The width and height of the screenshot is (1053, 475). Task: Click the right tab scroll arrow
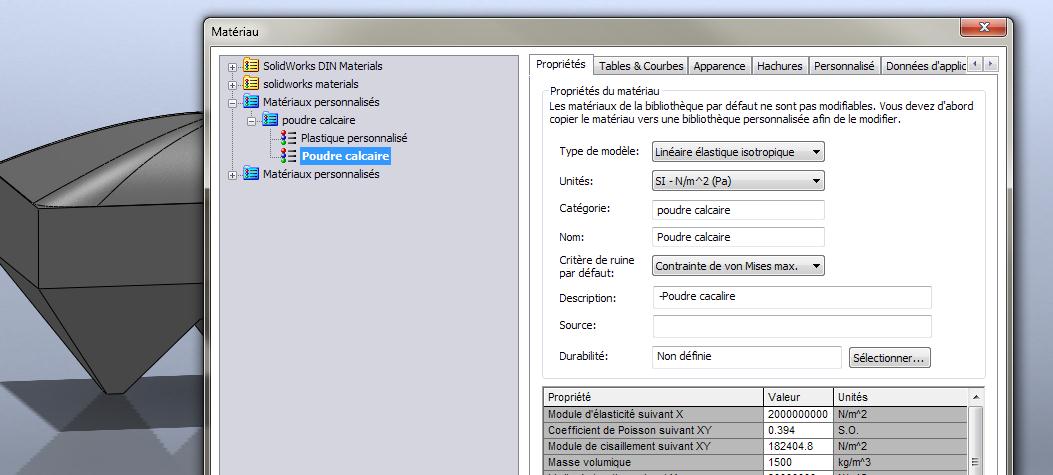(991, 64)
